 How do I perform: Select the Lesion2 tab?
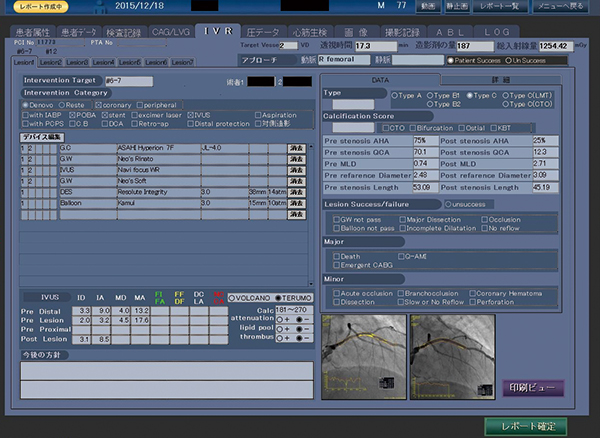(x=50, y=62)
